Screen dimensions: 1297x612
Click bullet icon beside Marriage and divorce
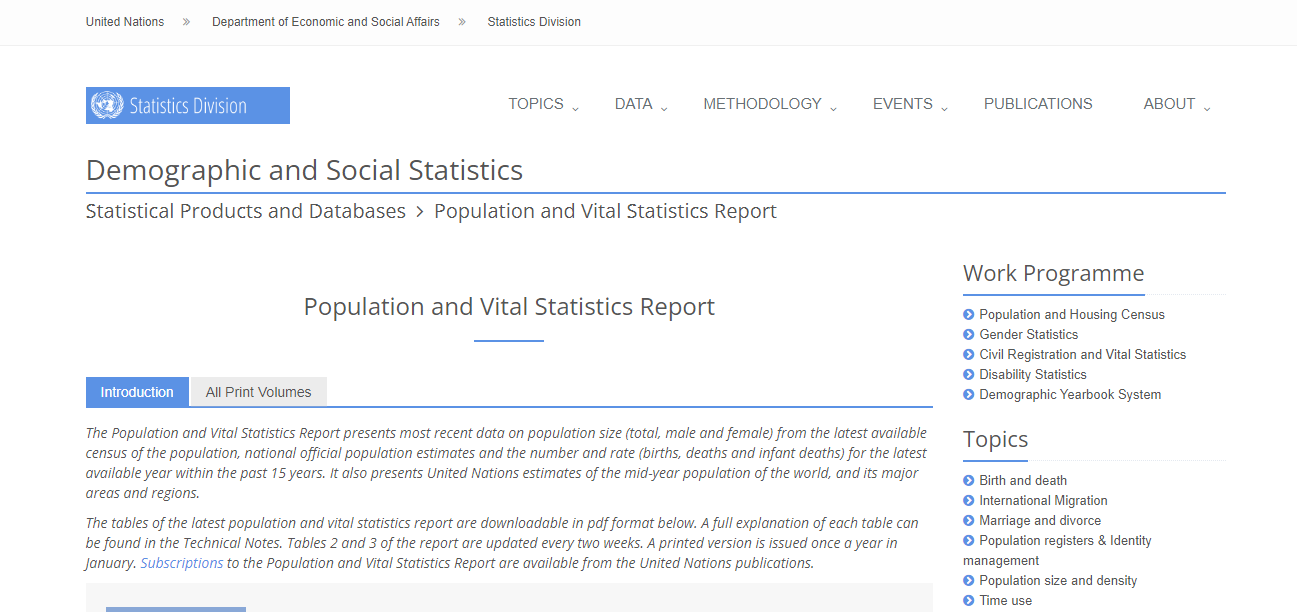(968, 520)
